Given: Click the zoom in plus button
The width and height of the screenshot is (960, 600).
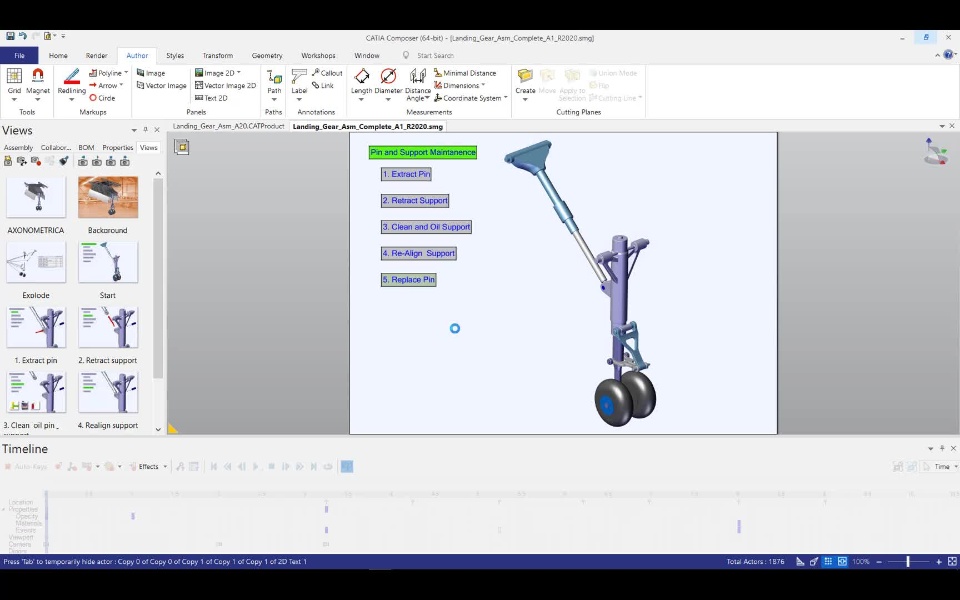Looking at the screenshot, I should coord(939,561).
